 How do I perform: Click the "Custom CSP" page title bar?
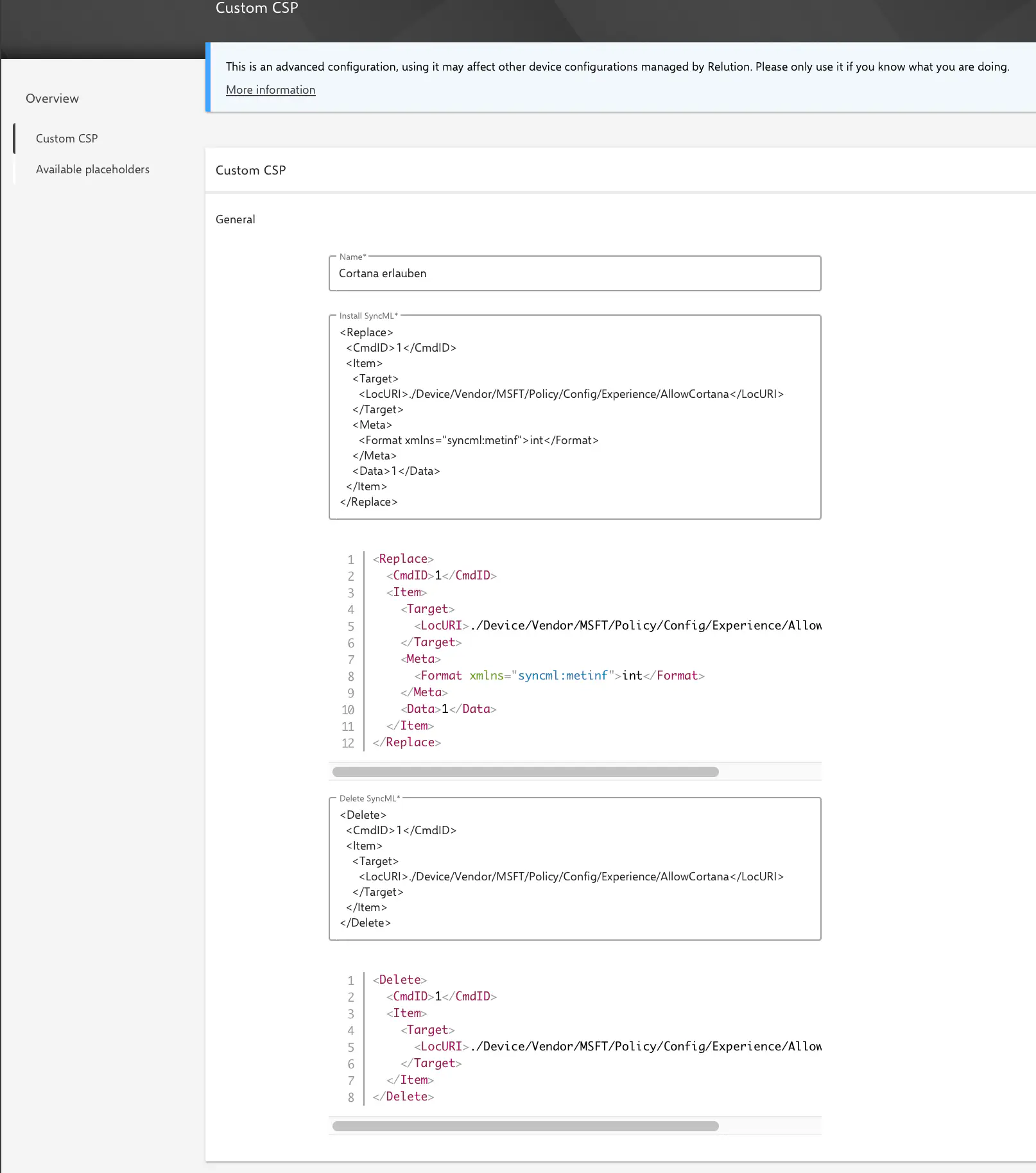[x=256, y=8]
